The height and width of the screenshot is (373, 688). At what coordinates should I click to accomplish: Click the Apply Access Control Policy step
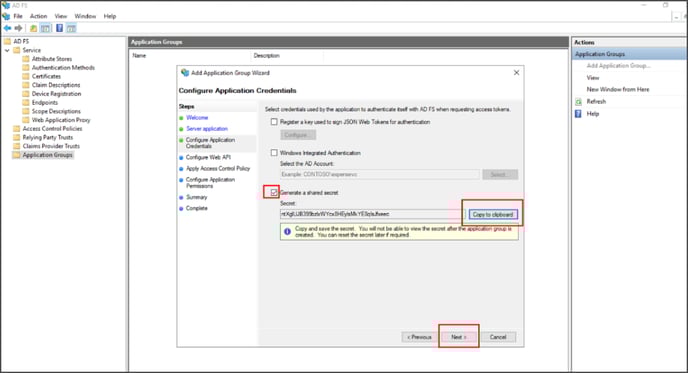pyautogui.click(x=218, y=169)
